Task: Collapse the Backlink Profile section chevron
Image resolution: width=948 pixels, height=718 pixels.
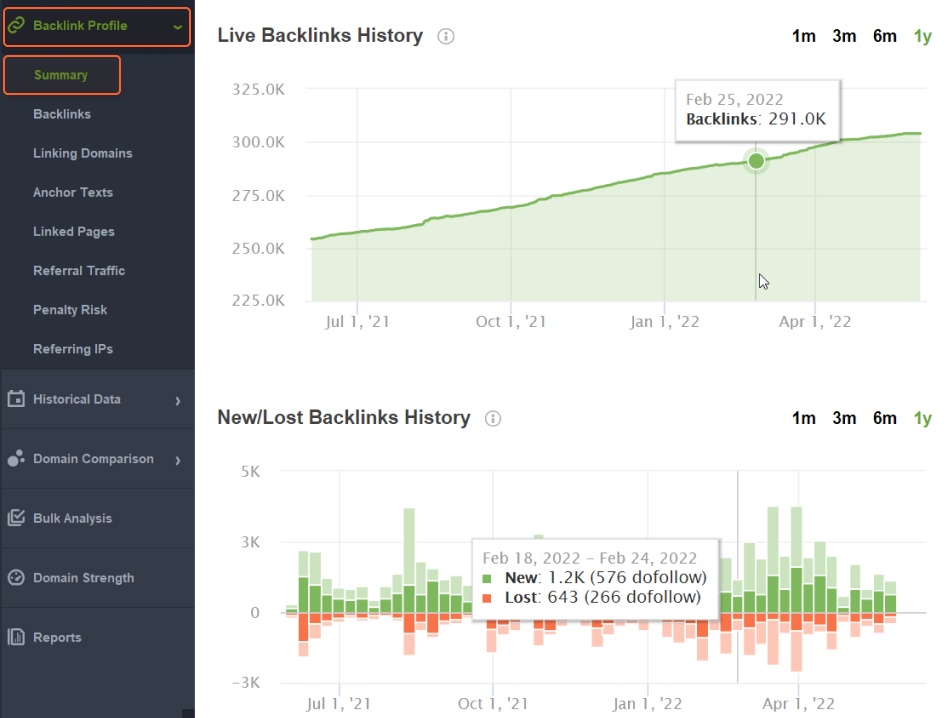Action: point(177,27)
